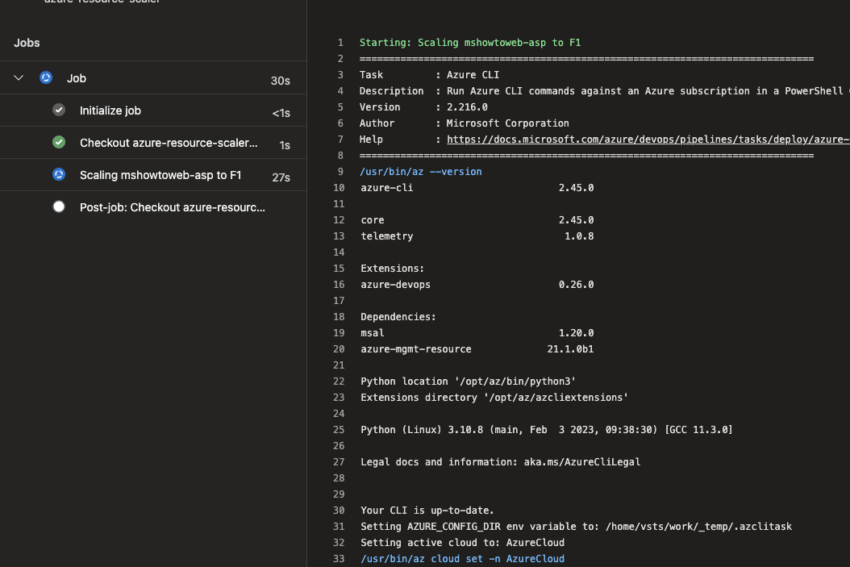Select the parent Job row label
This screenshot has height=567, width=850.
point(77,78)
